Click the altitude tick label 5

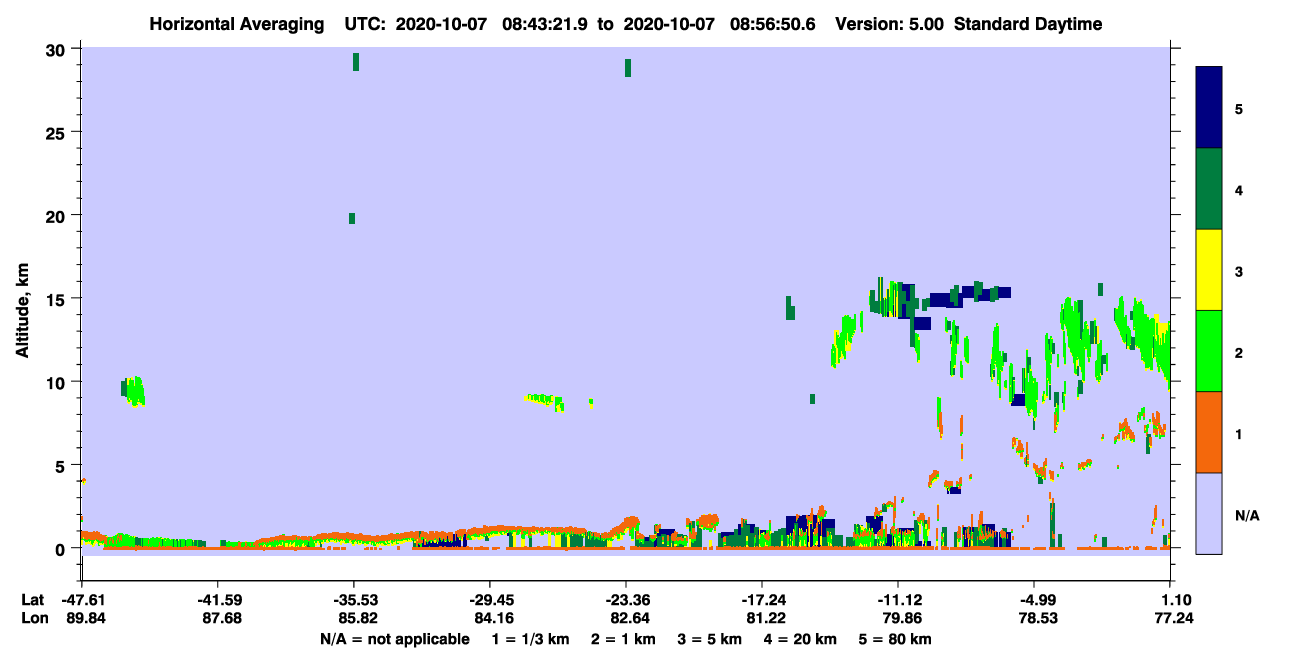[x=62, y=465]
